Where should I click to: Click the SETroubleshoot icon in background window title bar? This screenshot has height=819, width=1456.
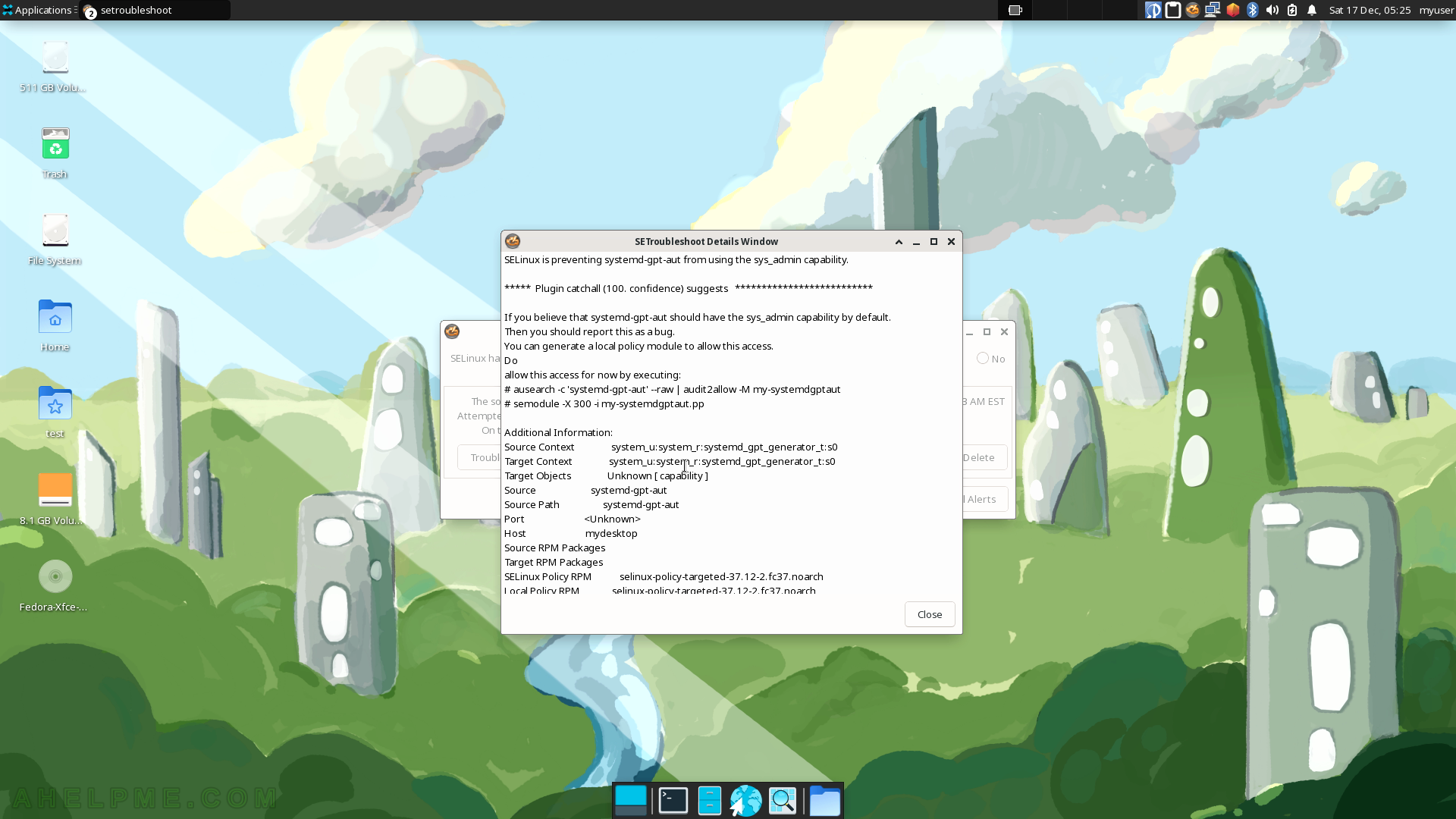(452, 331)
